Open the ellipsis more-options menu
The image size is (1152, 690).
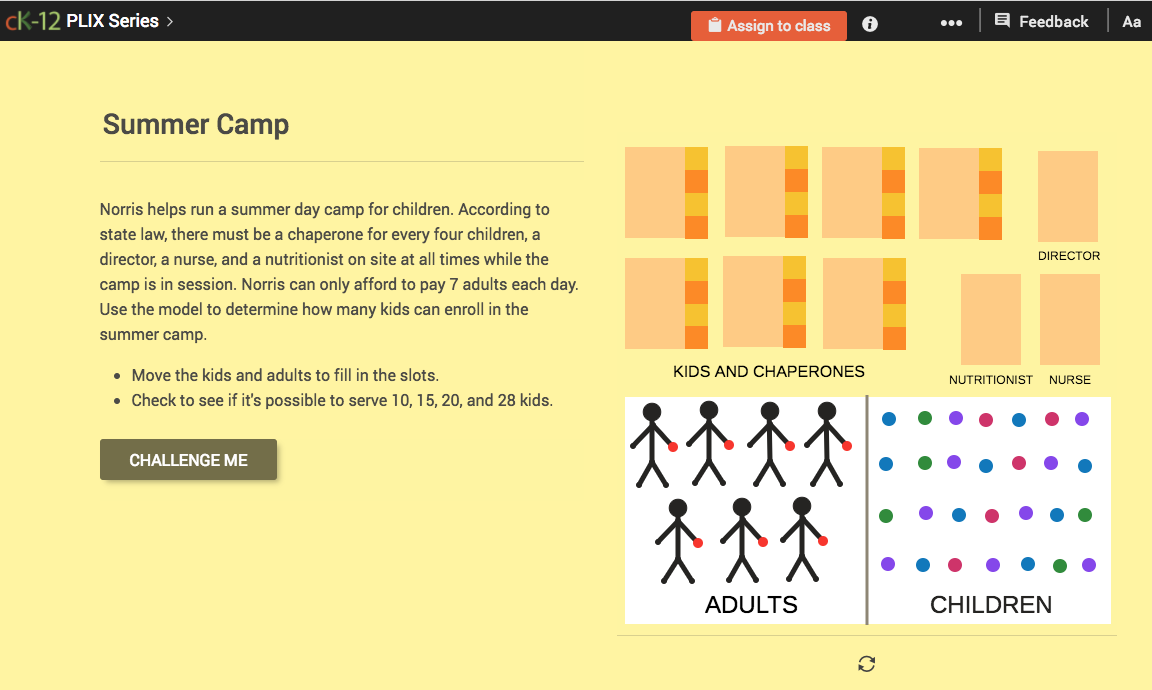(951, 21)
